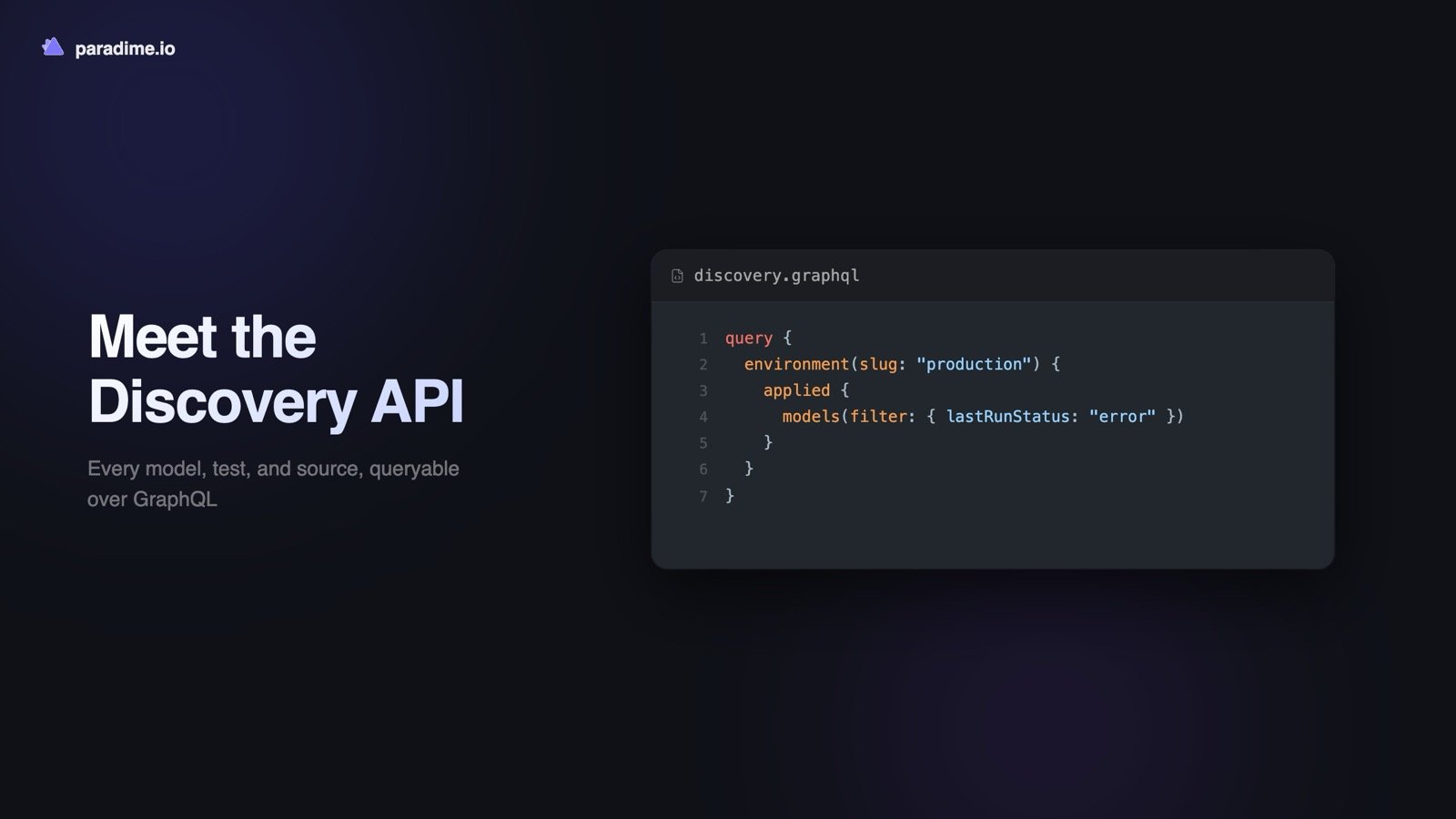Click the subtitle 'Every model, test, and source, queryable'
The height and width of the screenshot is (819, 1456).
(273, 469)
